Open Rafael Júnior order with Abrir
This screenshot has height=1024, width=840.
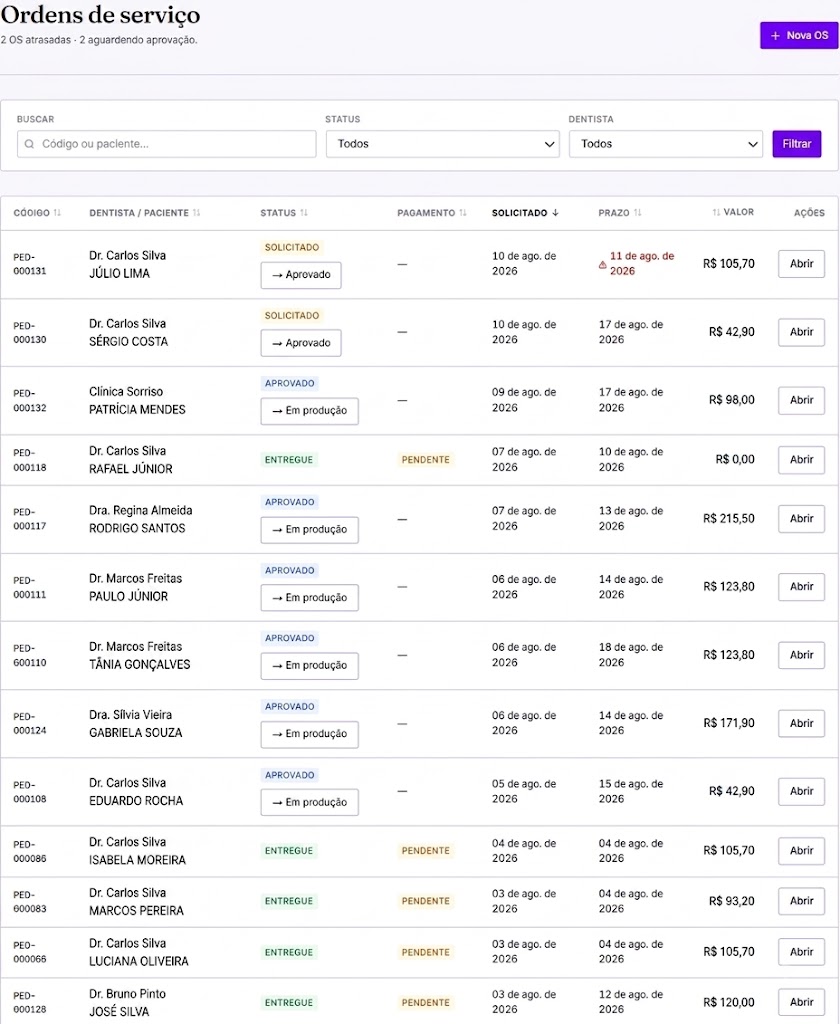pyautogui.click(x=801, y=460)
